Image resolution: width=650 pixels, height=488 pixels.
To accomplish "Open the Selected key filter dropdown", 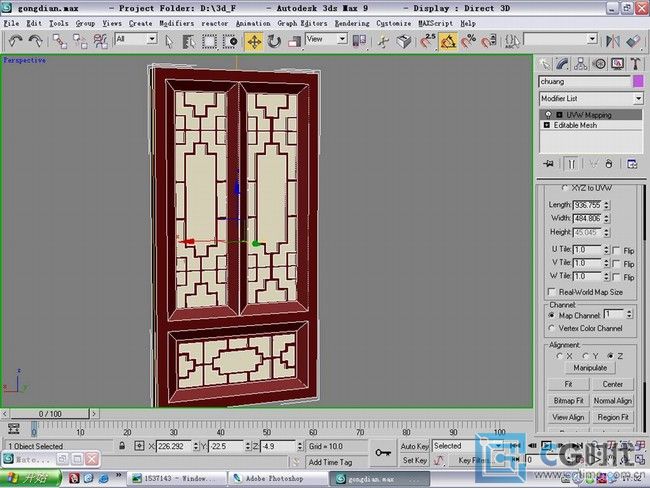I will click(499, 446).
